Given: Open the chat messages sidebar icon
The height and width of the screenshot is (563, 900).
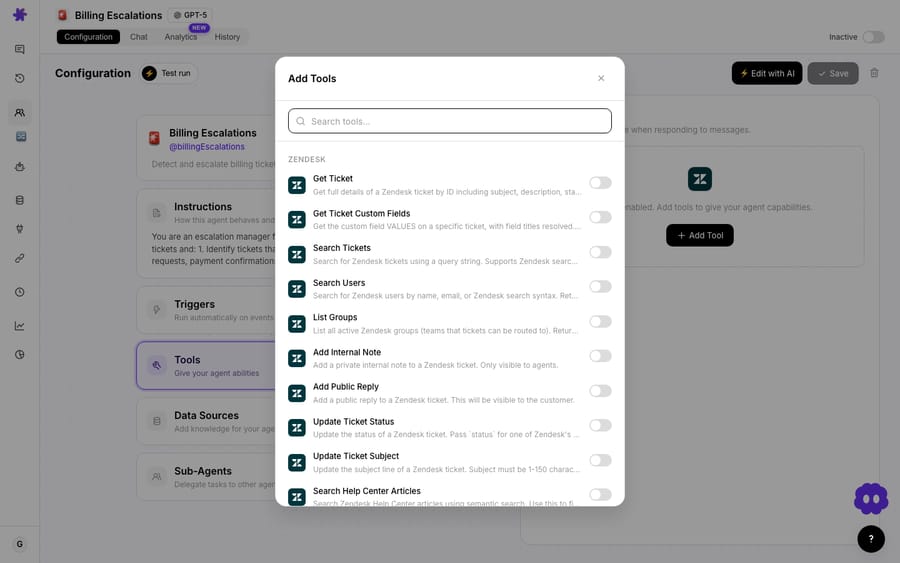Looking at the screenshot, I should (20, 49).
